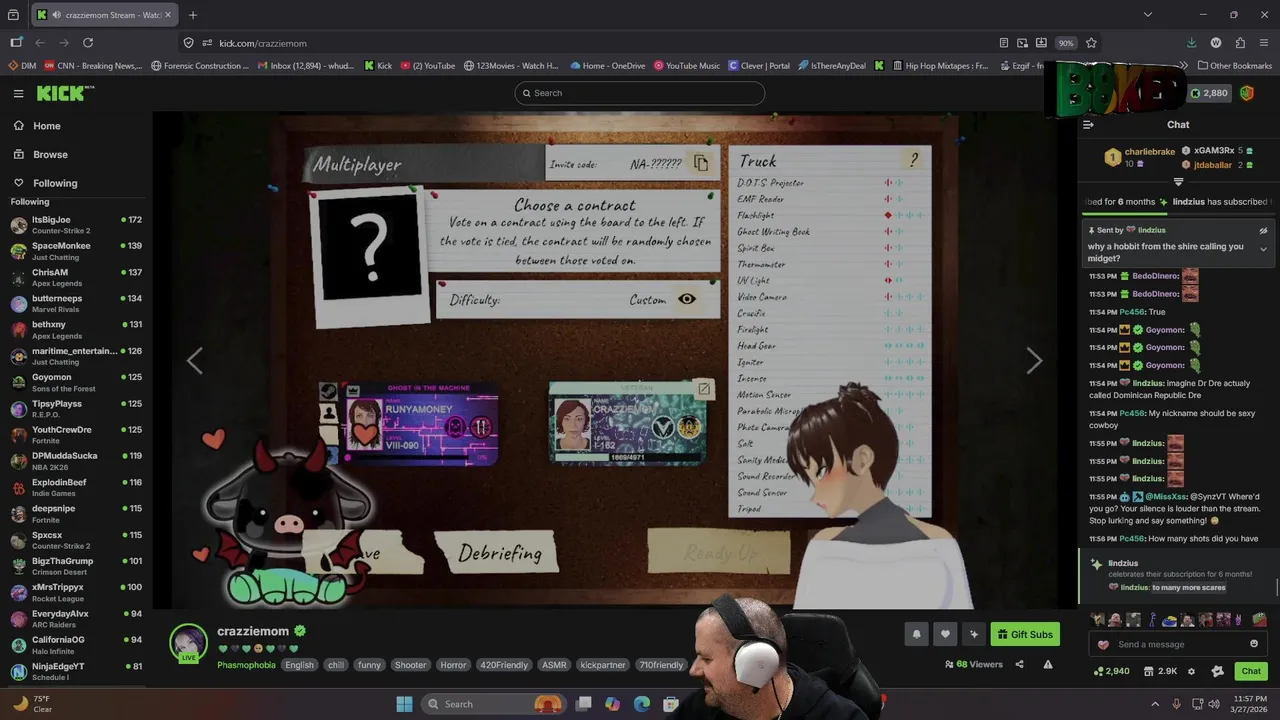1280x720 pixels.
Task: Open YouTube Music bookmark
Action: [x=687, y=66]
